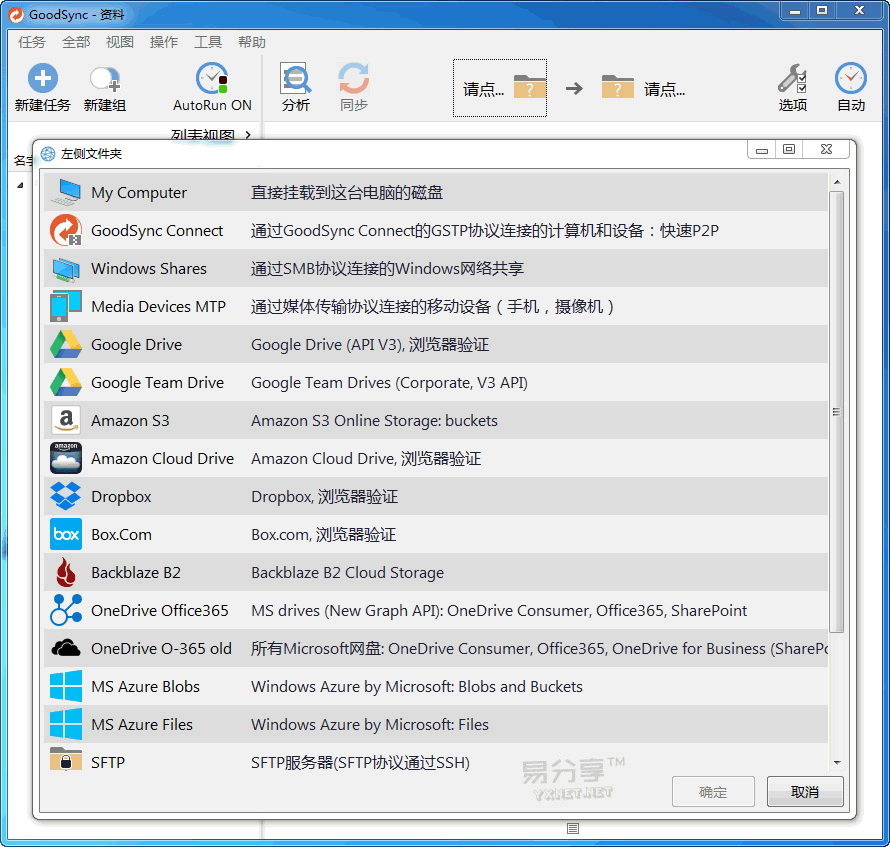This screenshot has height=847, width=890.
Task: Click text Backblaze B2 Cloud Storage
Action: click(347, 573)
